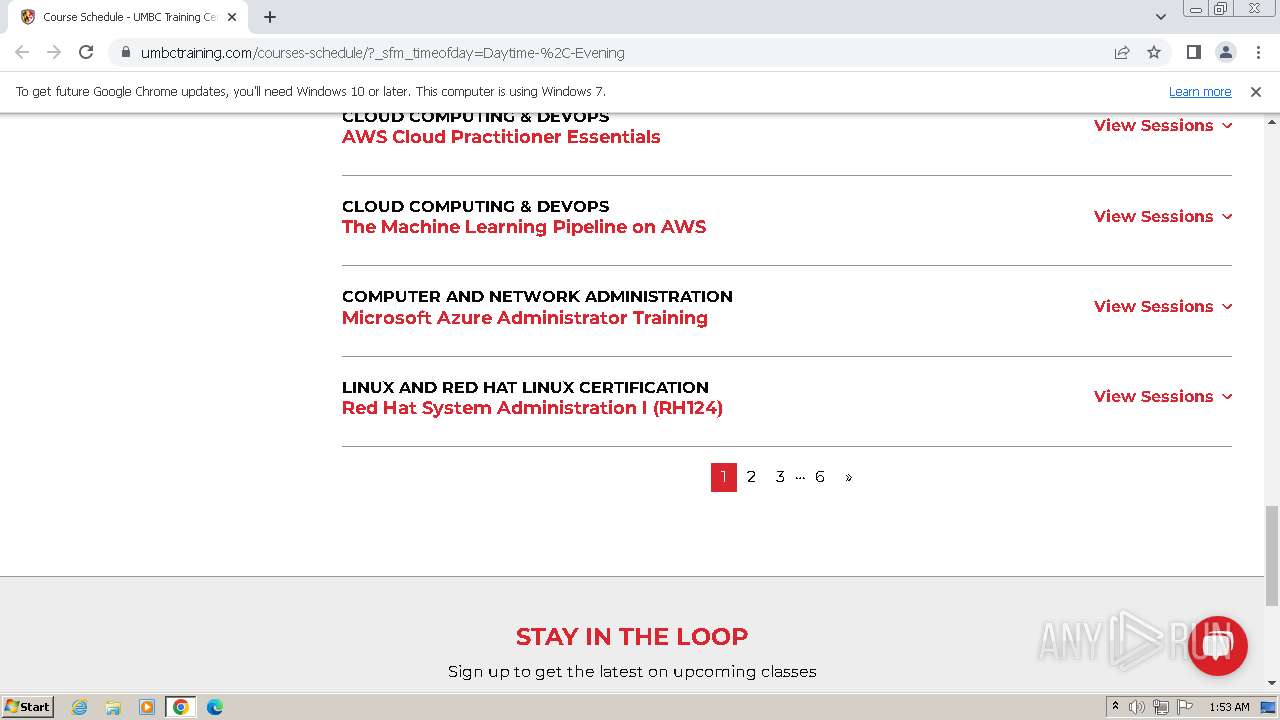Open Internet Explorer from taskbar
1280x720 pixels.
click(x=80, y=707)
